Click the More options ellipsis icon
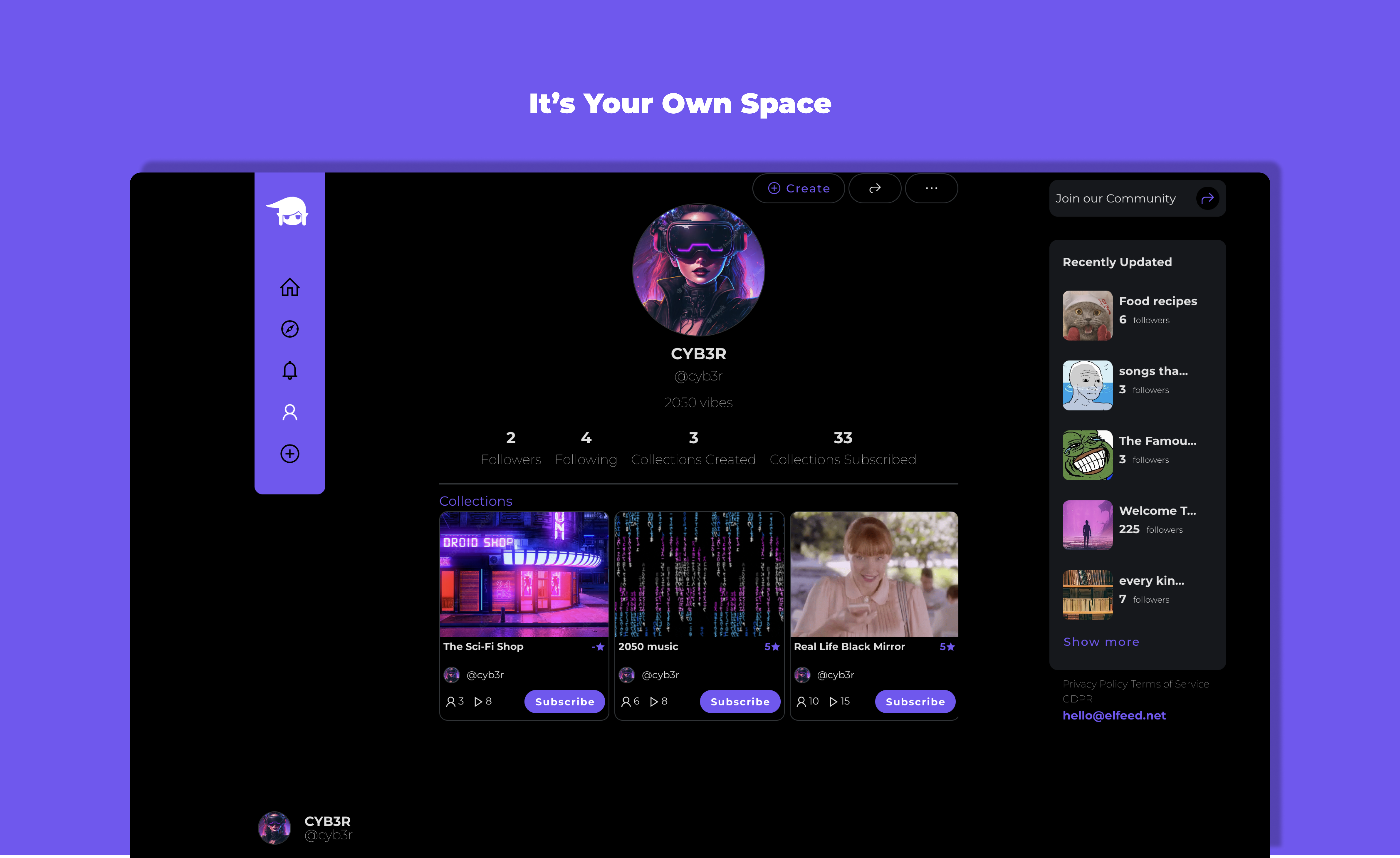 tap(931, 188)
